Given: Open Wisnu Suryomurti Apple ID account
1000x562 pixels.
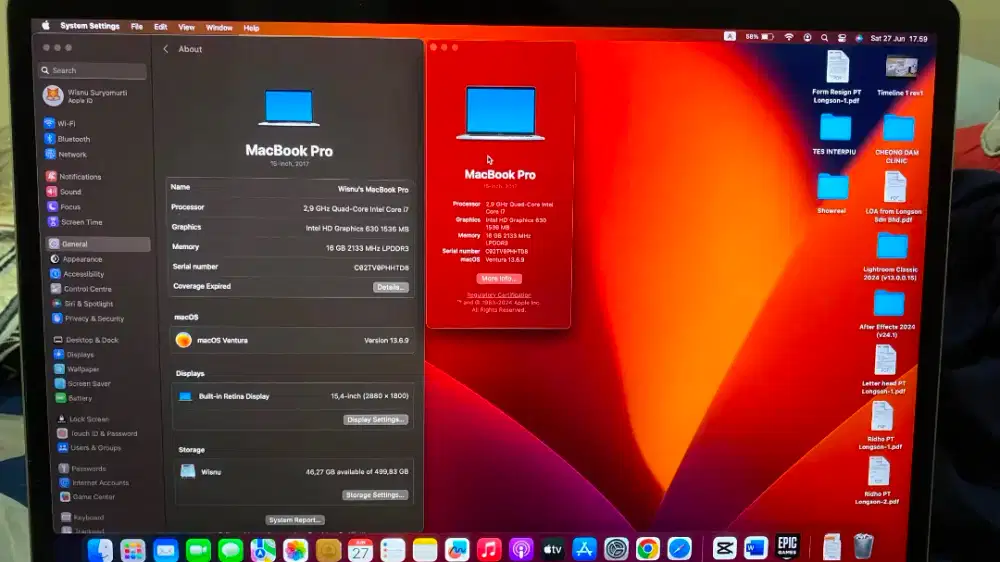Looking at the screenshot, I should [86, 96].
